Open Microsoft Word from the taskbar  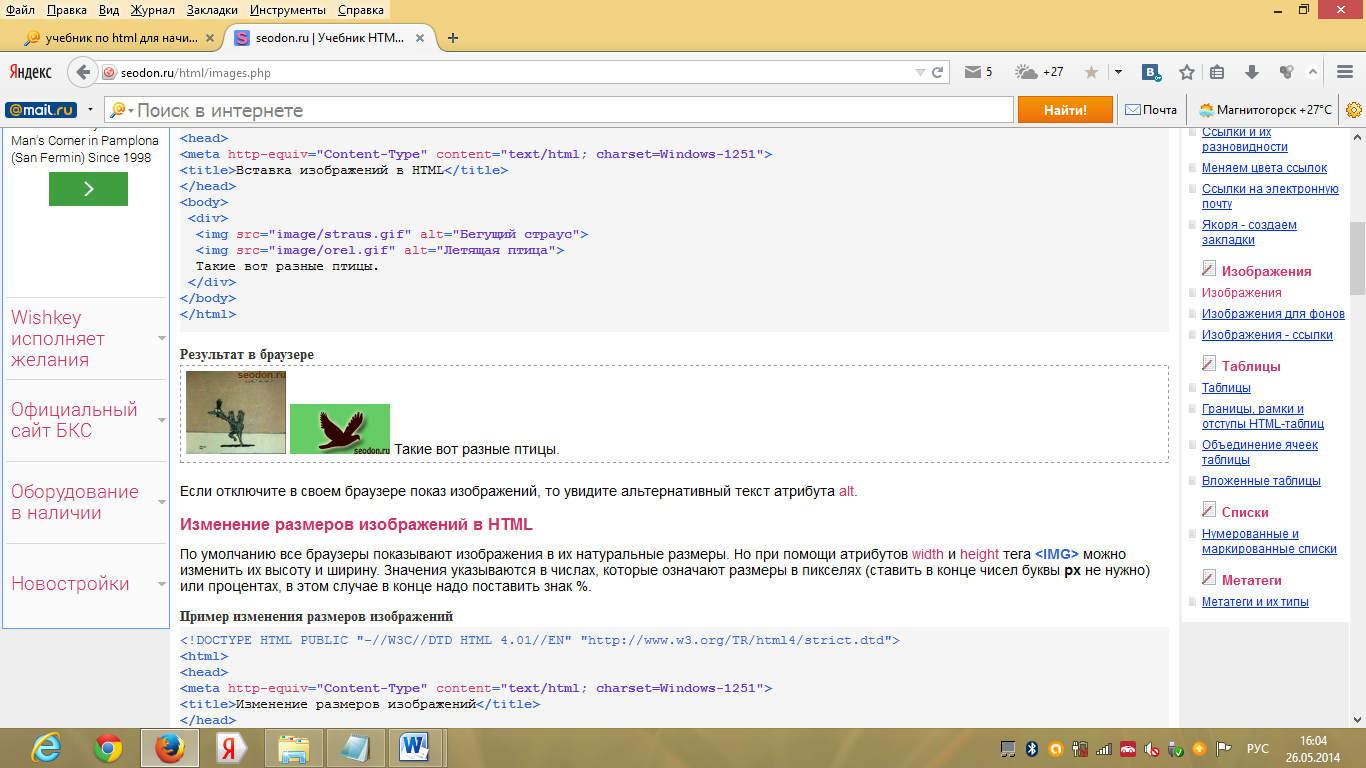[x=414, y=748]
